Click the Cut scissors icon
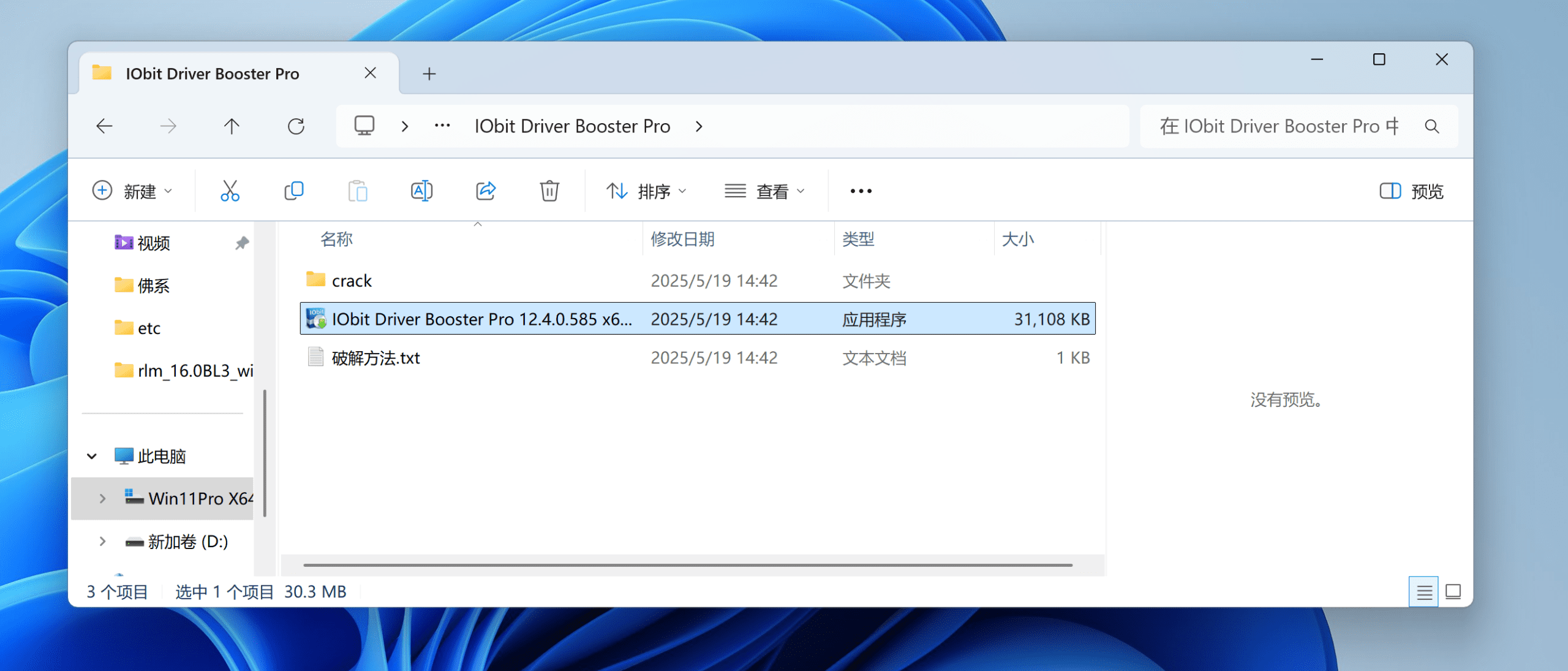The image size is (1568, 671). [230, 191]
